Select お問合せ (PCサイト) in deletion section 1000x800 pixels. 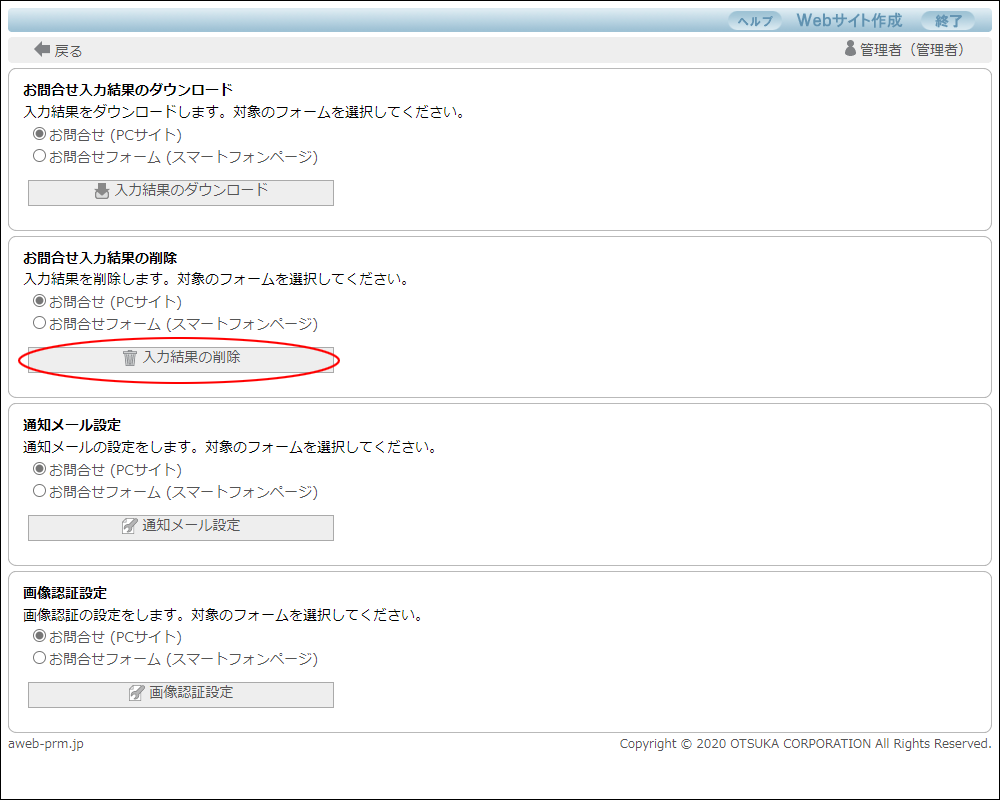coord(40,301)
